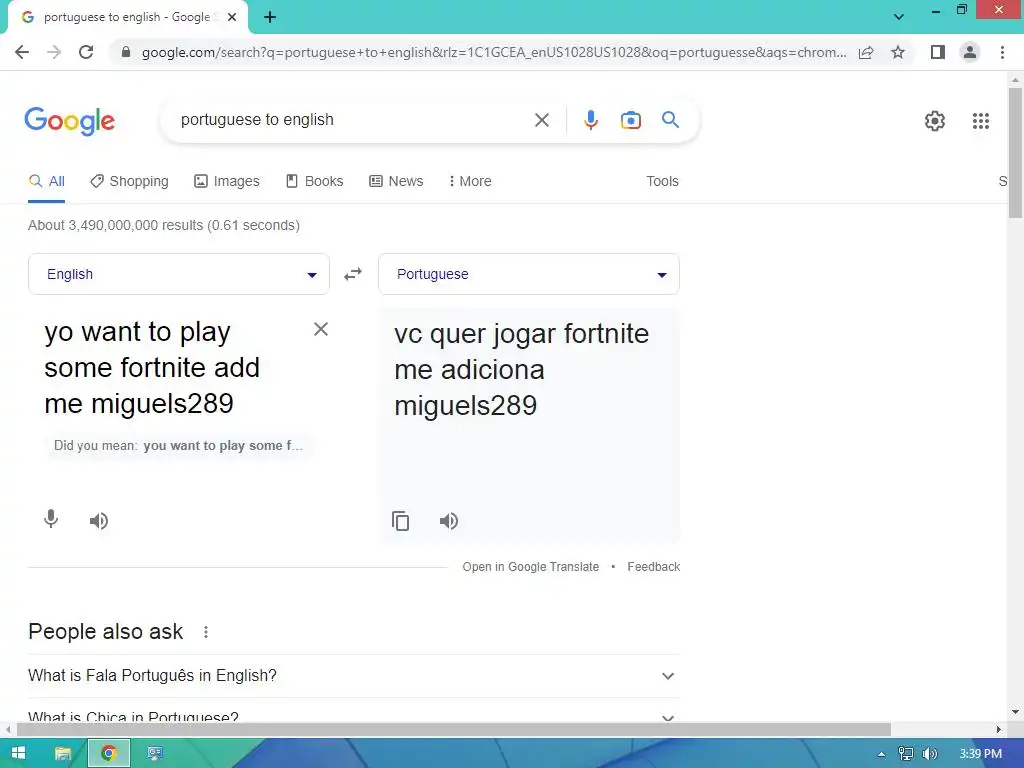The image size is (1024, 768).
Task: Start a voice search with microphone
Action: 590,120
